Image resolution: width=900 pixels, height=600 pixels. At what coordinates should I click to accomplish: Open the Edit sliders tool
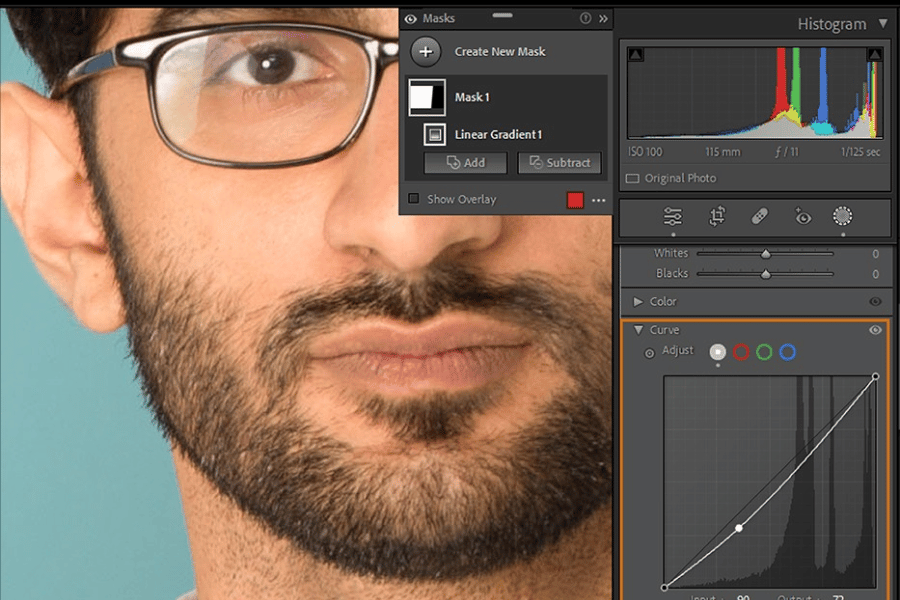pyautogui.click(x=673, y=217)
